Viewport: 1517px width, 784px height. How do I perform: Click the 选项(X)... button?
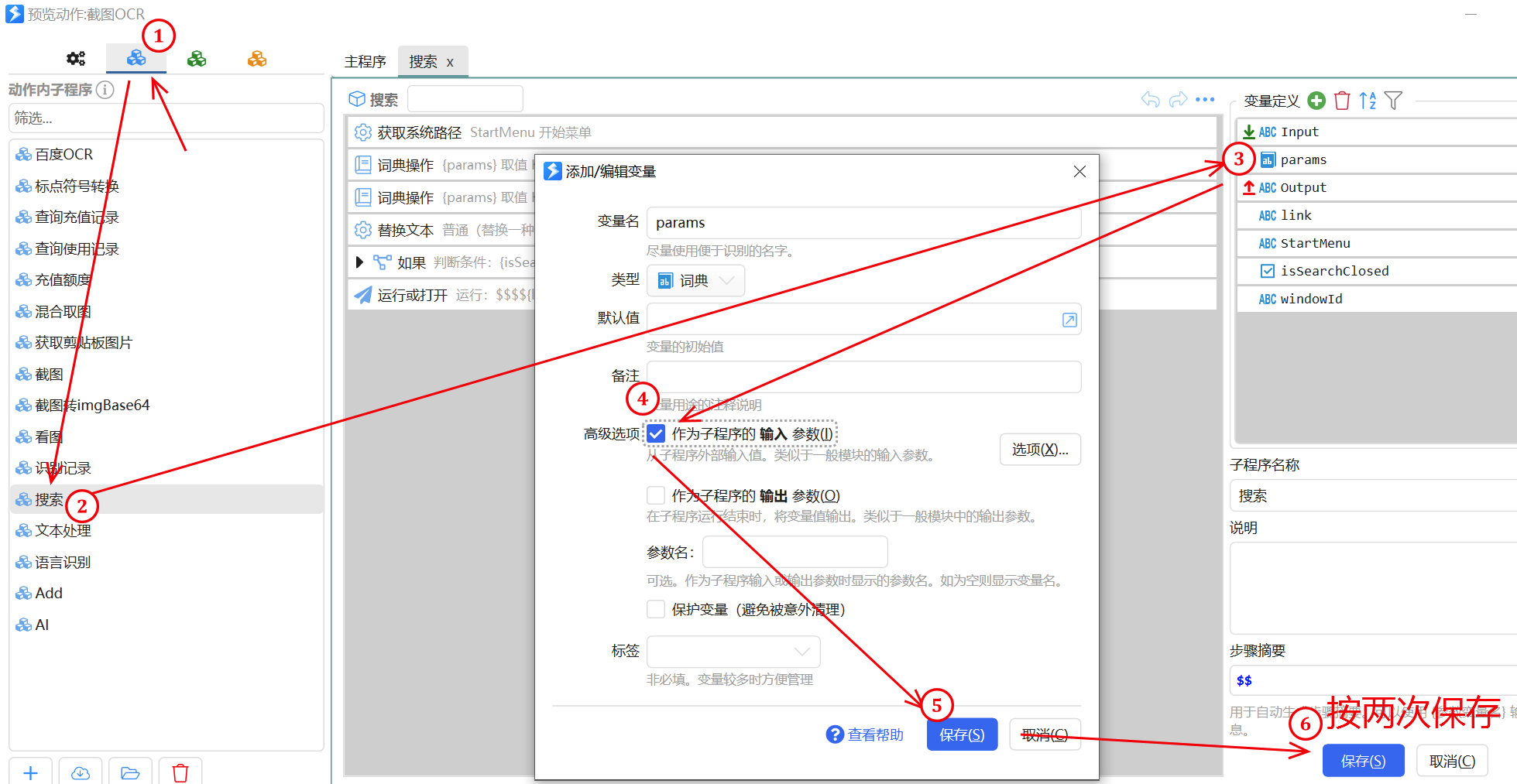1040,450
